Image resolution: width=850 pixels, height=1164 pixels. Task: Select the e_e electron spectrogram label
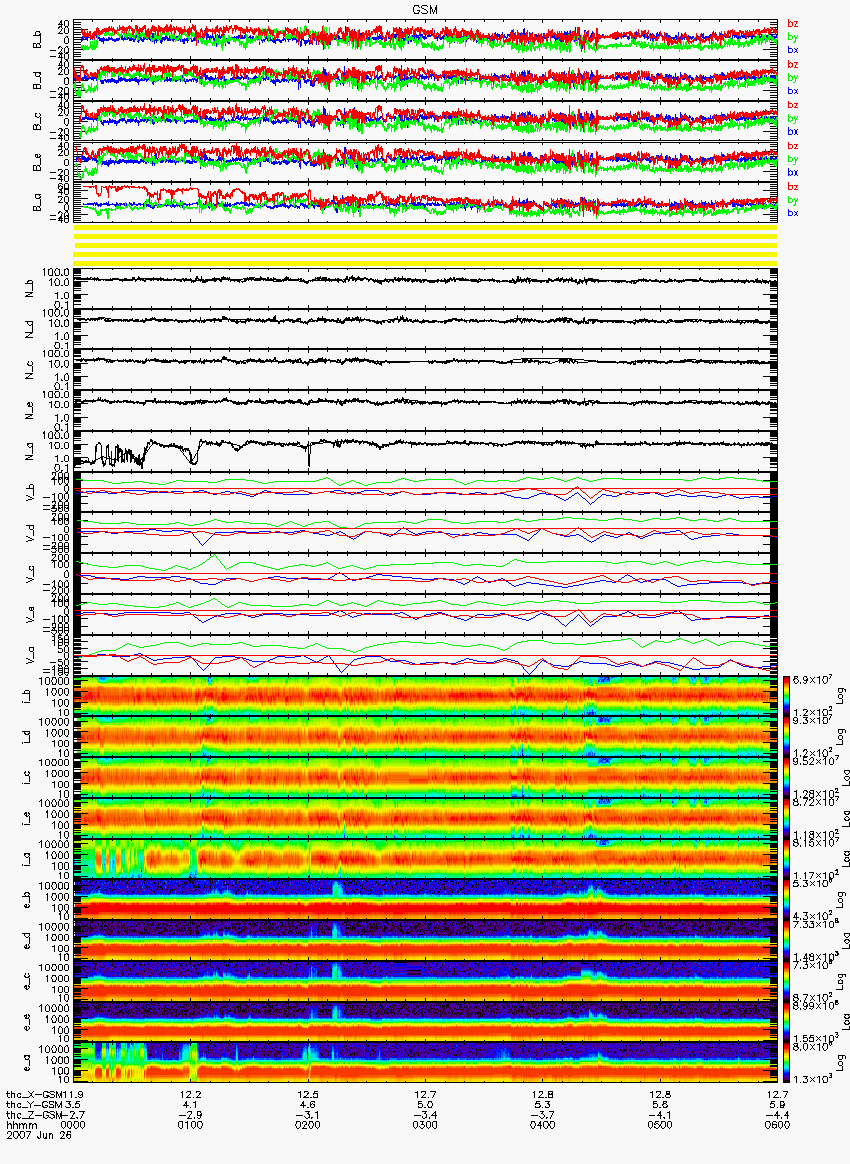(x=27, y=1022)
